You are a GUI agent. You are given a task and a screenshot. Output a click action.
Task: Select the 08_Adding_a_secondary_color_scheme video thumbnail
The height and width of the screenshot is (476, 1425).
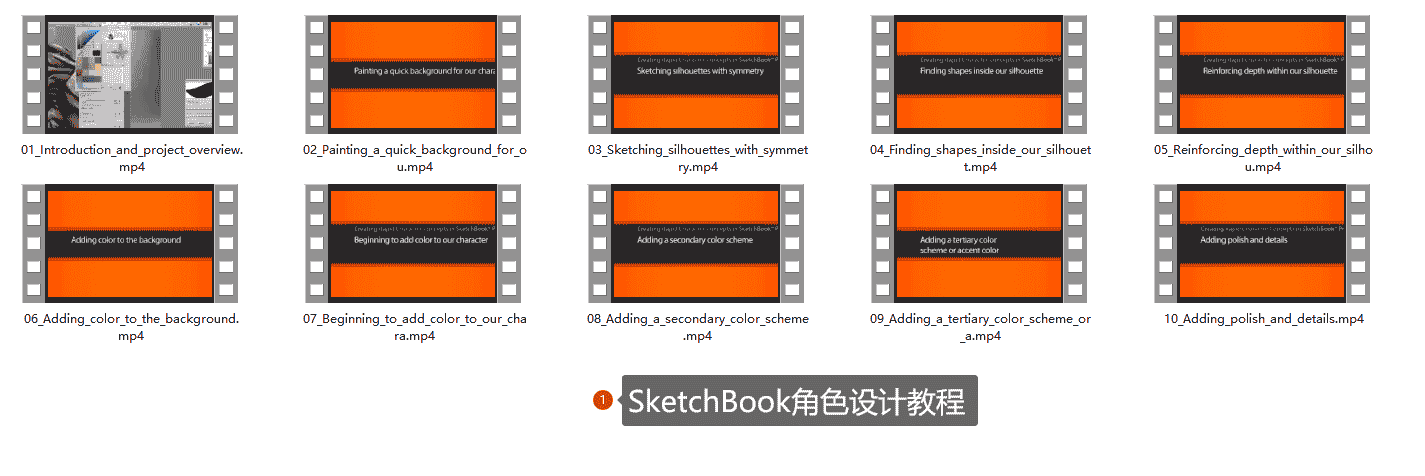click(696, 244)
